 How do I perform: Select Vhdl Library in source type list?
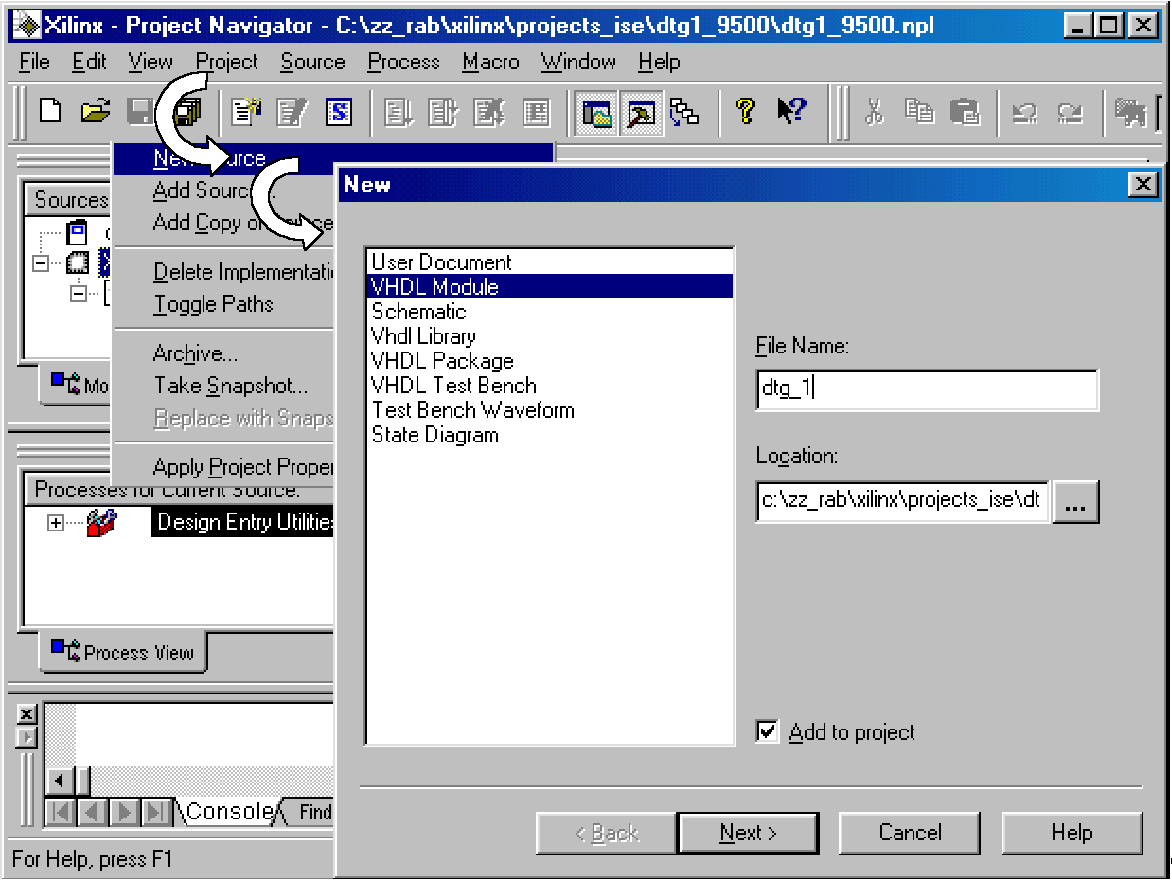[x=549, y=336]
